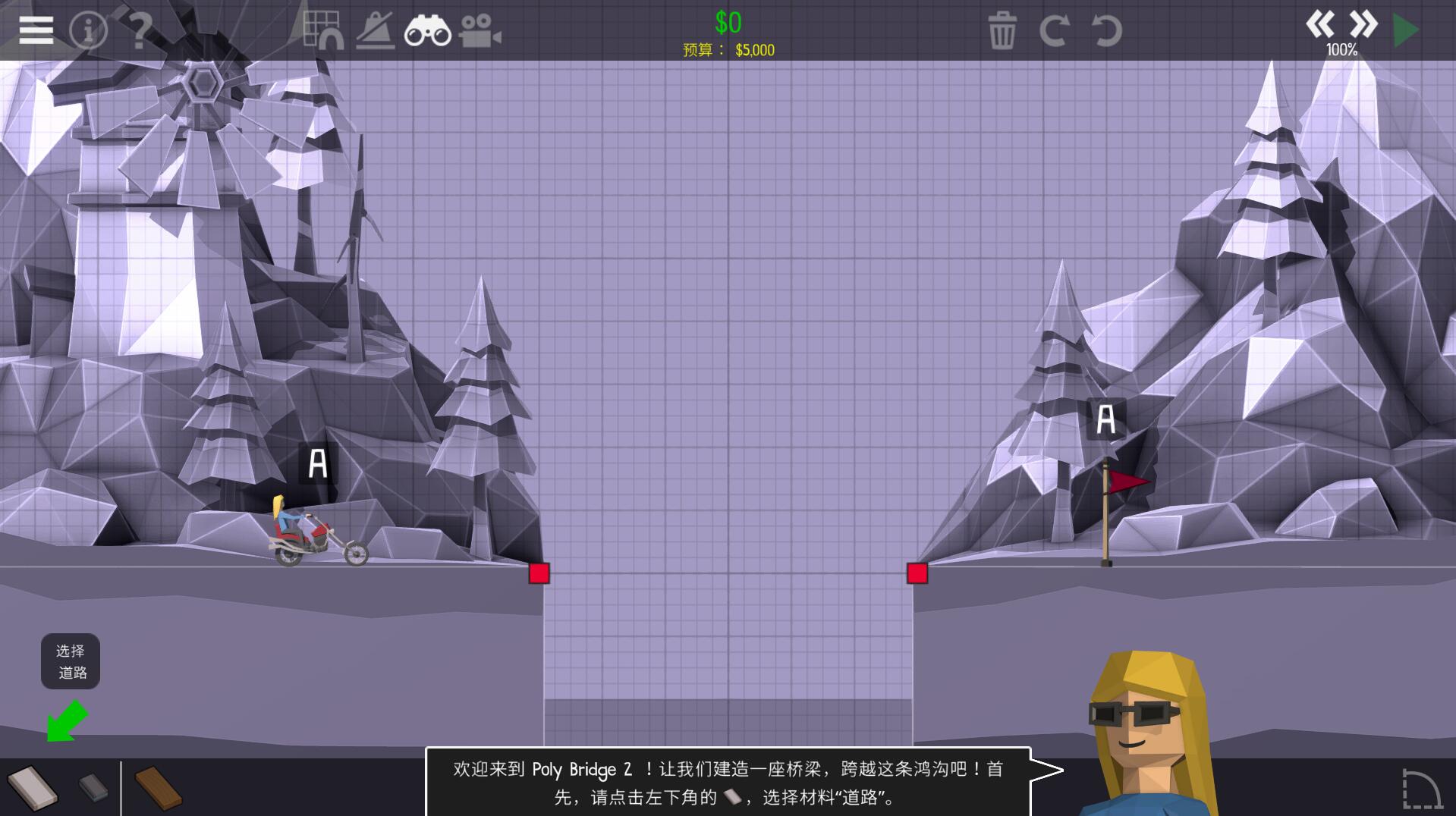Toggle the grid snapping tool icon
This screenshot has width=1456, height=816.
pos(322,30)
